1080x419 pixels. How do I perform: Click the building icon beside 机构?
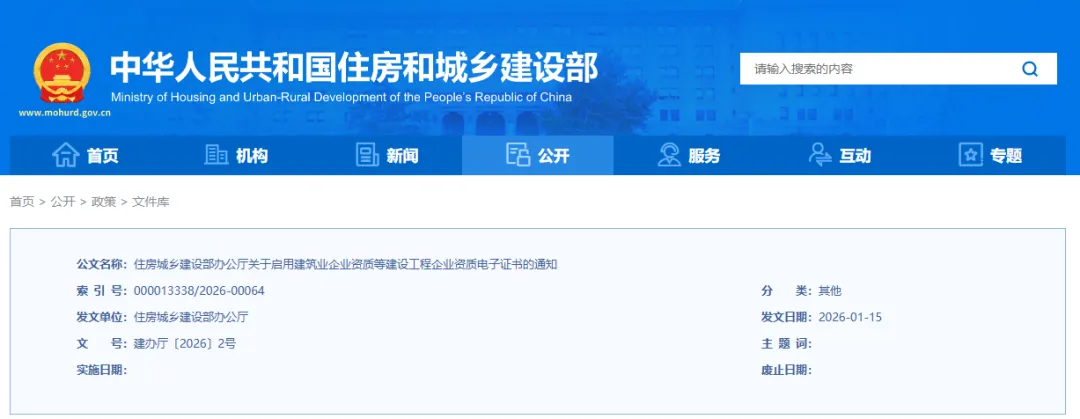click(216, 155)
